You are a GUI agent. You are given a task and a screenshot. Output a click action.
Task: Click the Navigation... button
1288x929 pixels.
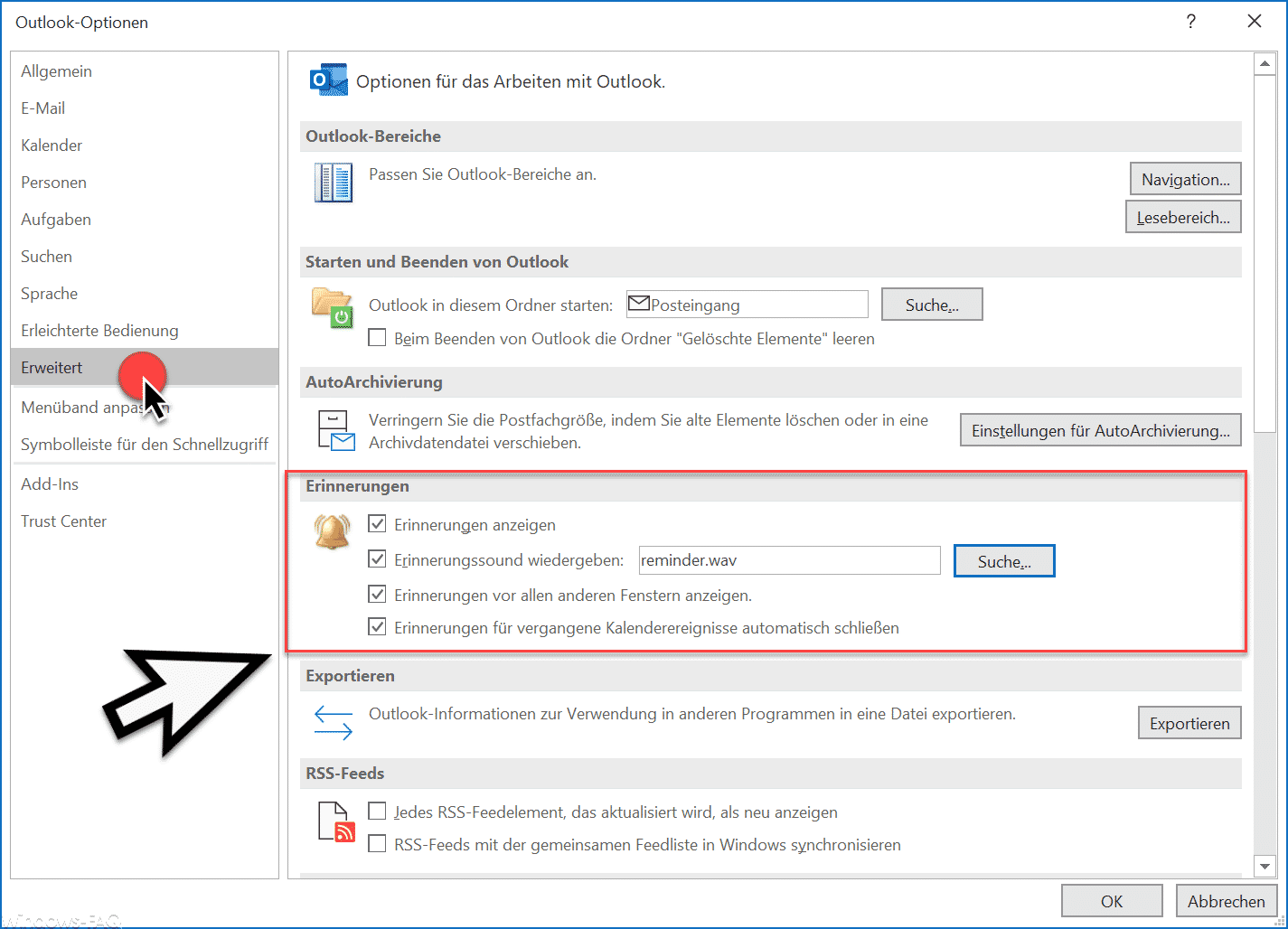click(1185, 179)
